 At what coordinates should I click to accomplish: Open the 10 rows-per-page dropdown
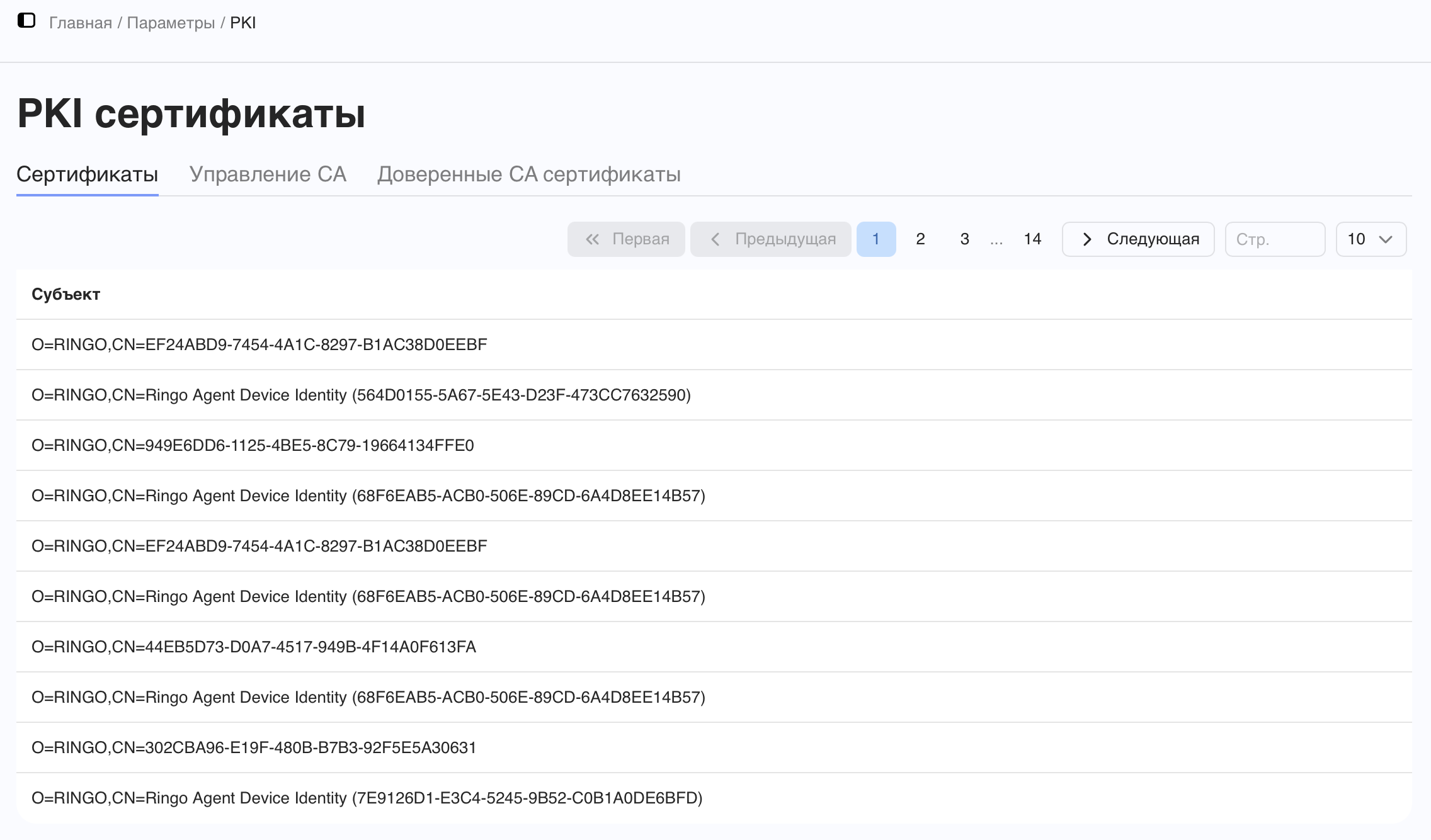pyautogui.click(x=1371, y=239)
